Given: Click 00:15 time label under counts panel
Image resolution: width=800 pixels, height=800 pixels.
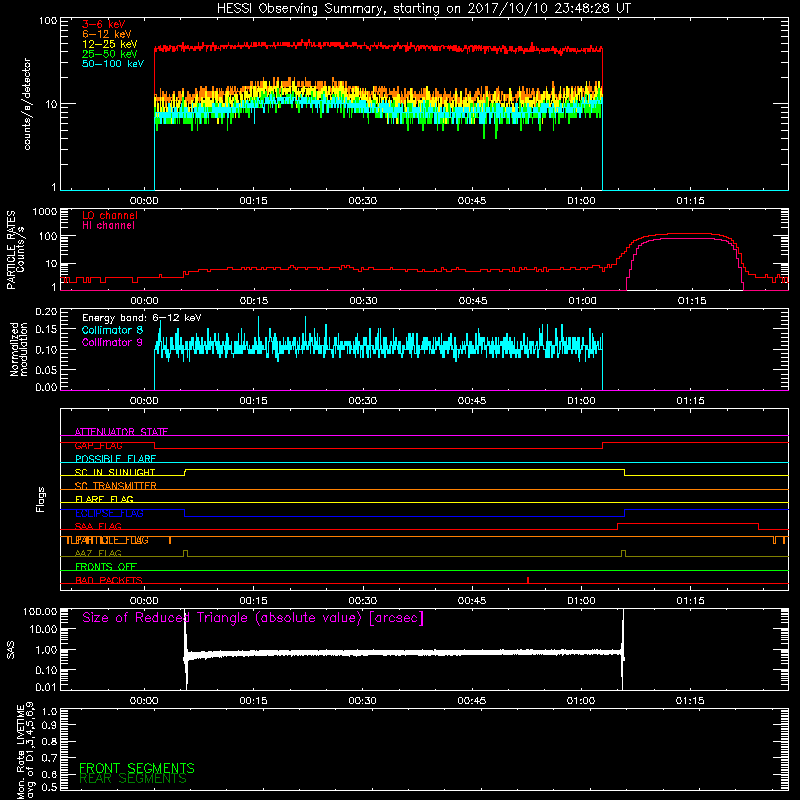Looking at the screenshot, I should (253, 201).
